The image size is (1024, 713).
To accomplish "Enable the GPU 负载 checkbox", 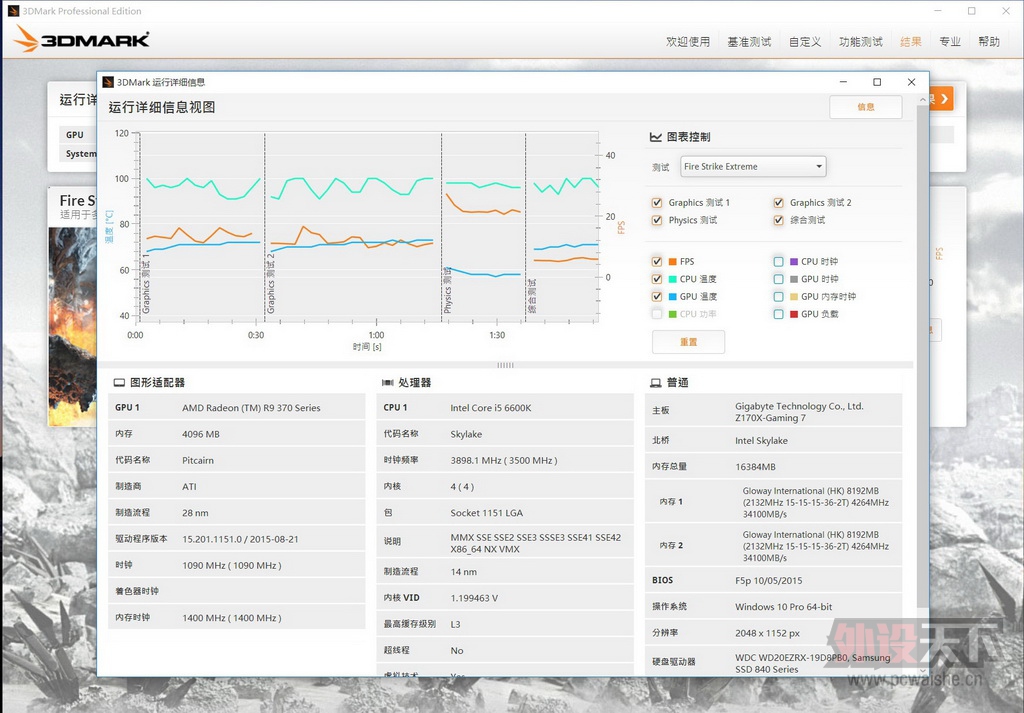I will pos(778,314).
